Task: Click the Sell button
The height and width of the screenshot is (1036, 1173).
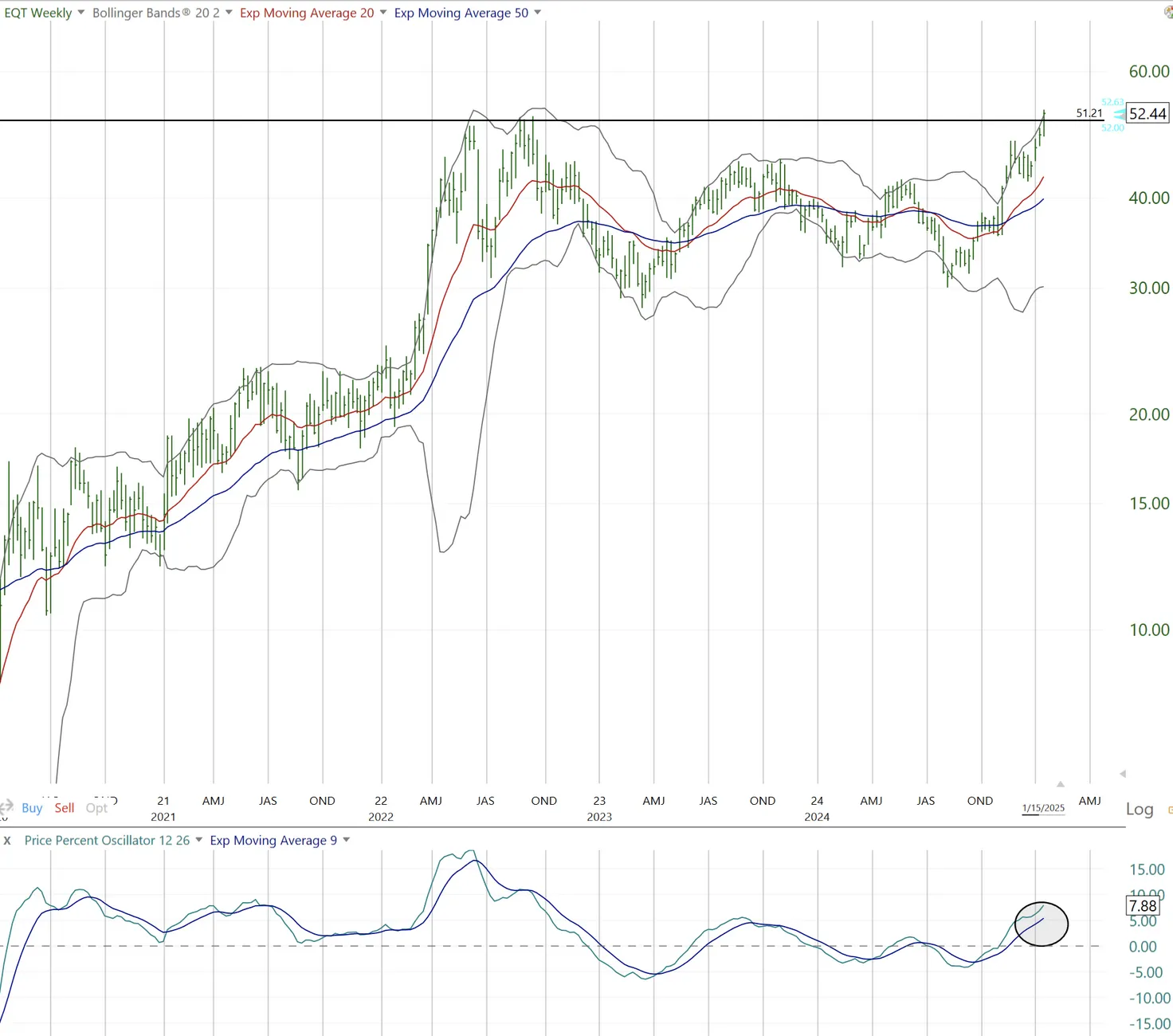Action: click(x=64, y=807)
